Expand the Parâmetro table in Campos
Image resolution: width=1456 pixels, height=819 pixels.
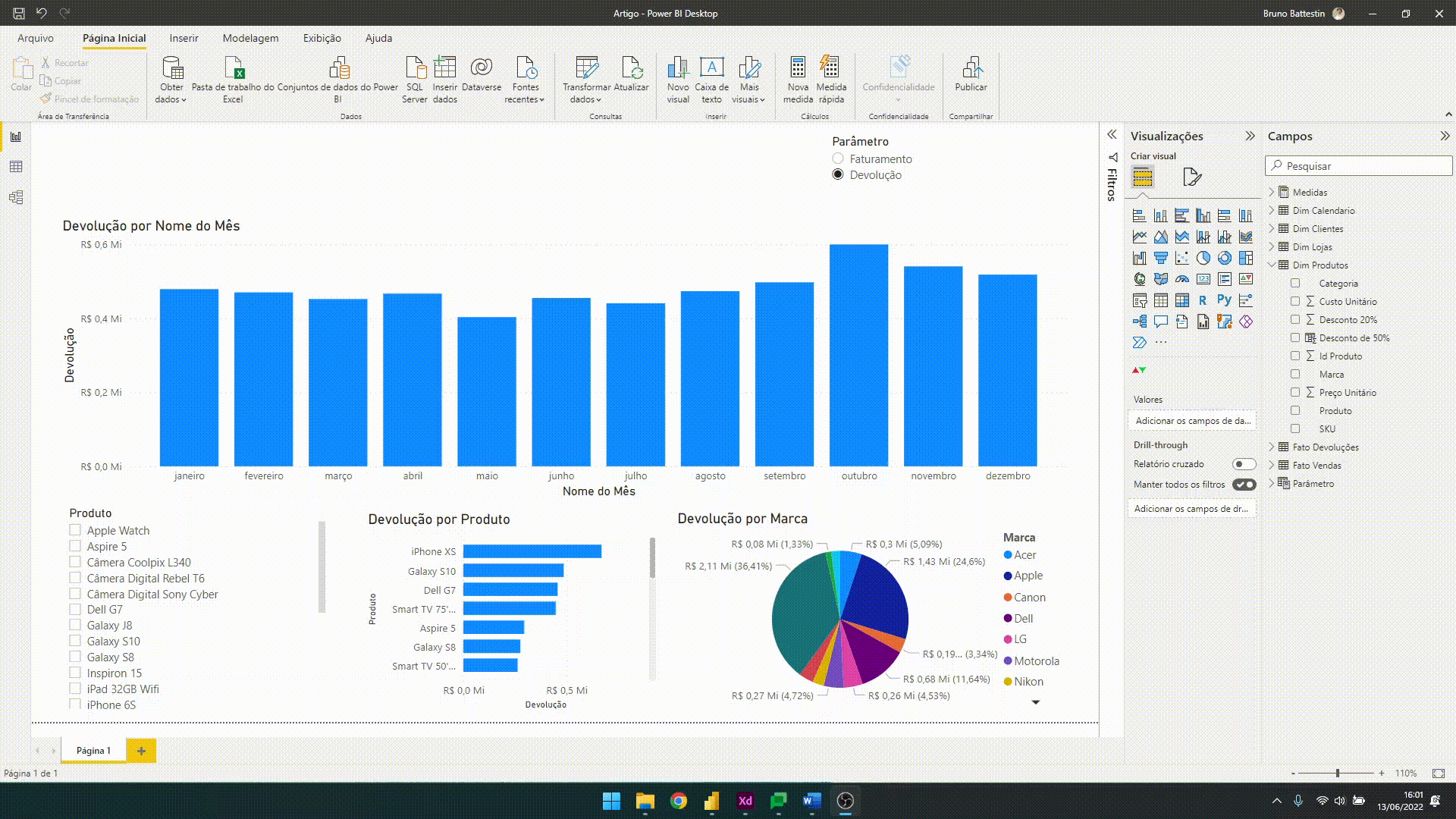point(1272,483)
